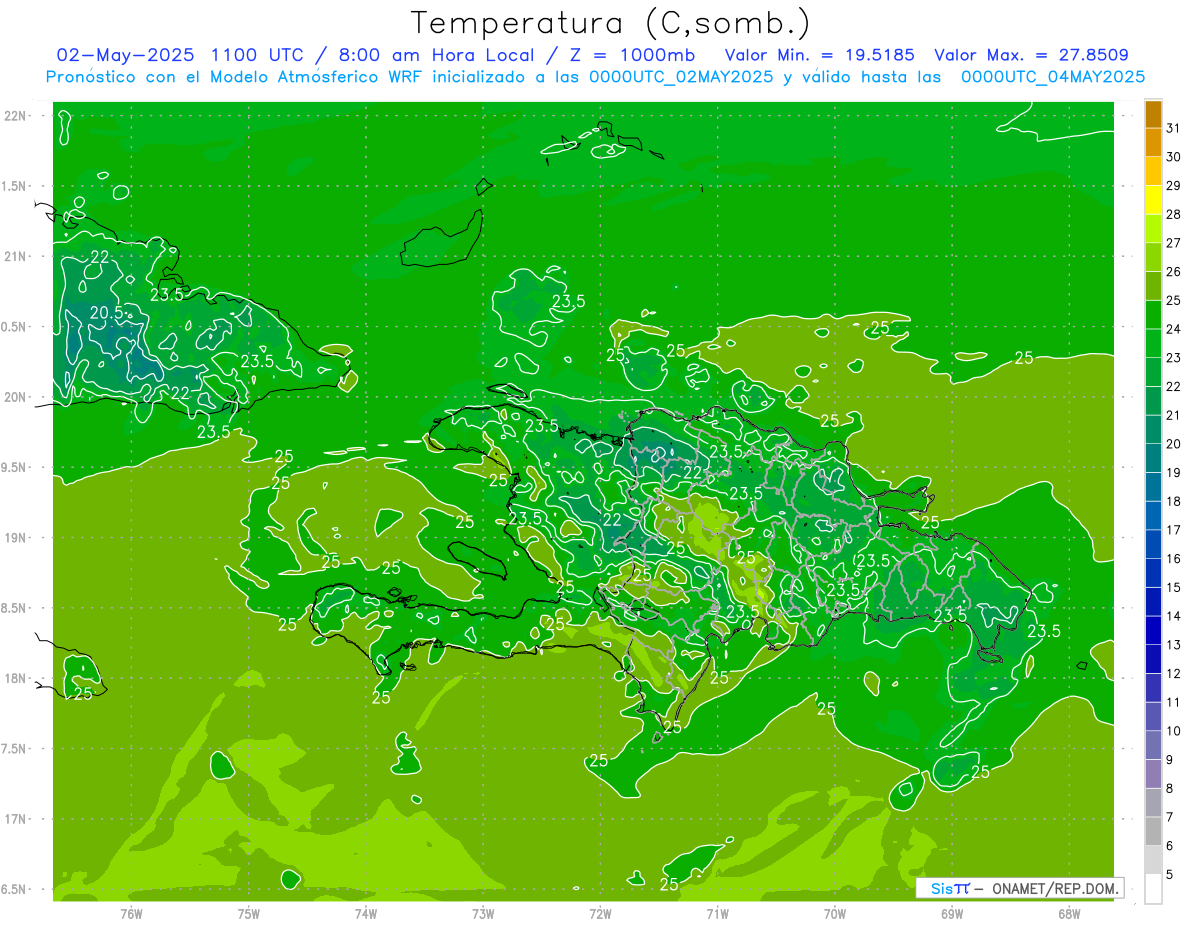
Task: Click the init time "0000UTC_02MAY2025"
Action: click(681, 77)
